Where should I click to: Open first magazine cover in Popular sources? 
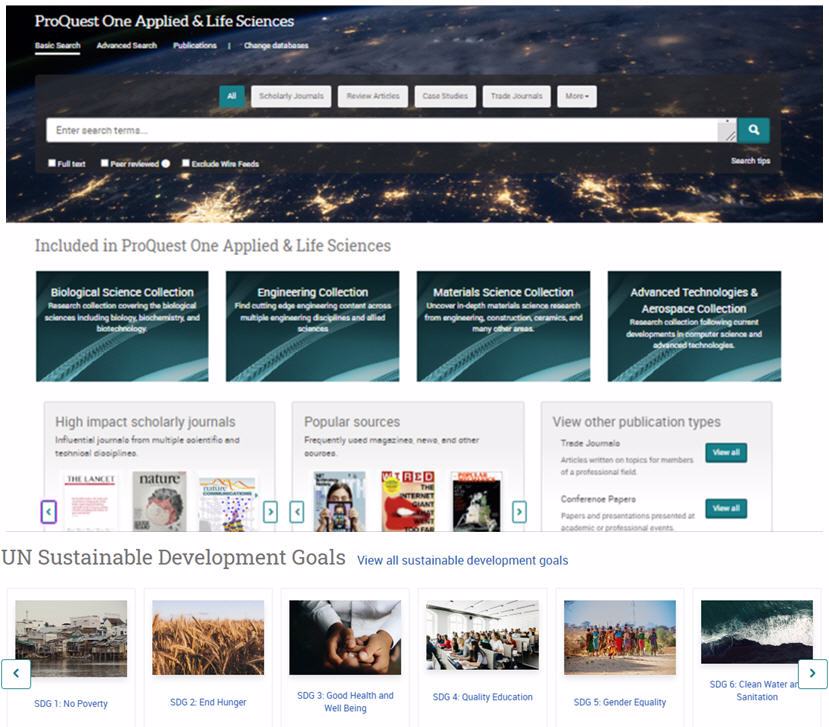[x=339, y=502]
